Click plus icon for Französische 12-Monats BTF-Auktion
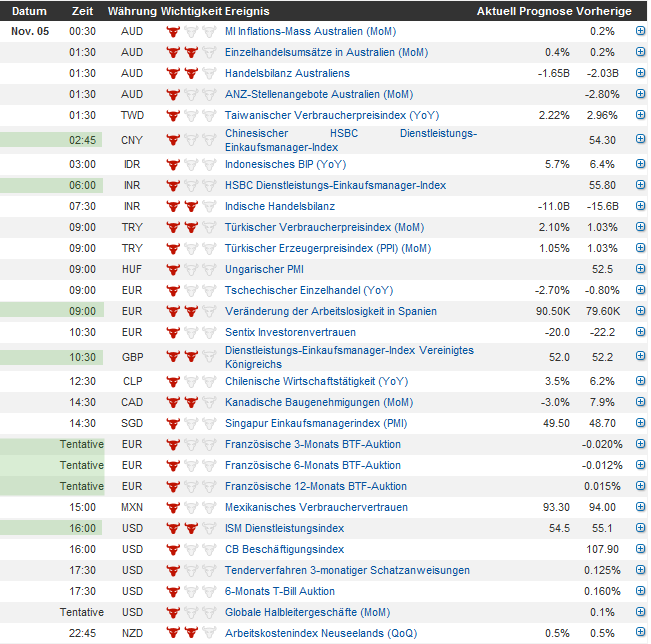The image size is (651, 644). (640, 486)
